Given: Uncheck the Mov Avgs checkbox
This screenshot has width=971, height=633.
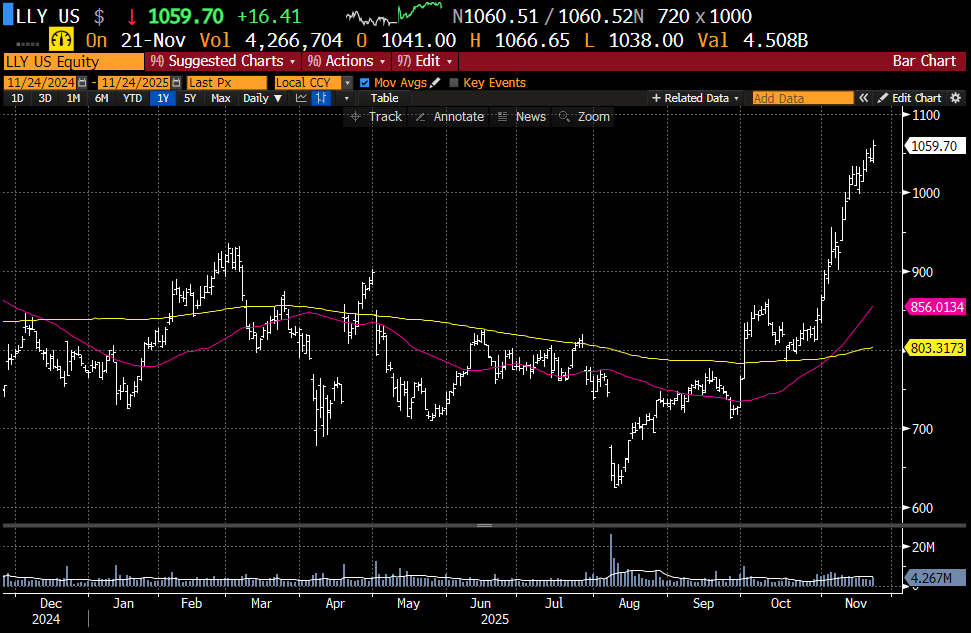Looking at the screenshot, I should click(x=364, y=82).
